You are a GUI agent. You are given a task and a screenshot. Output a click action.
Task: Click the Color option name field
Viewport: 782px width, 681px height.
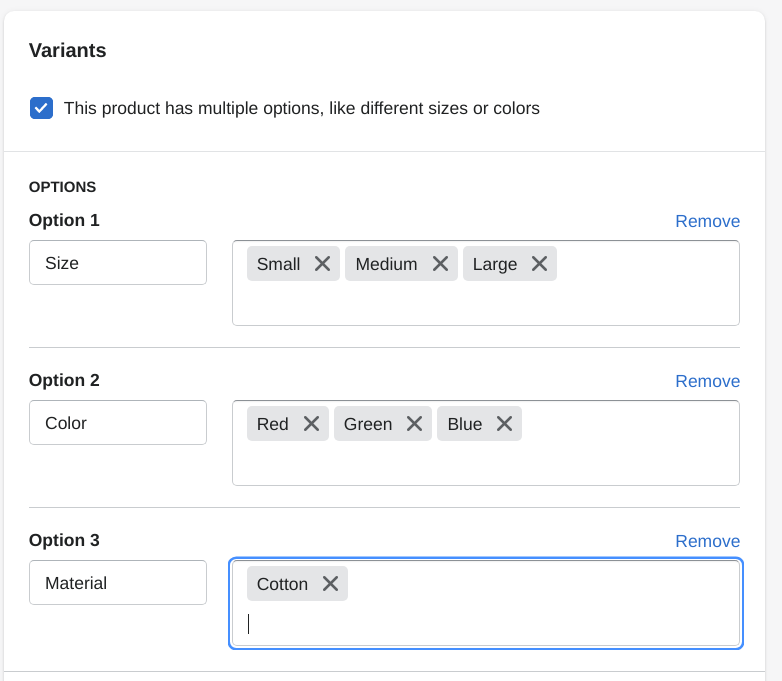click(118, 423)
